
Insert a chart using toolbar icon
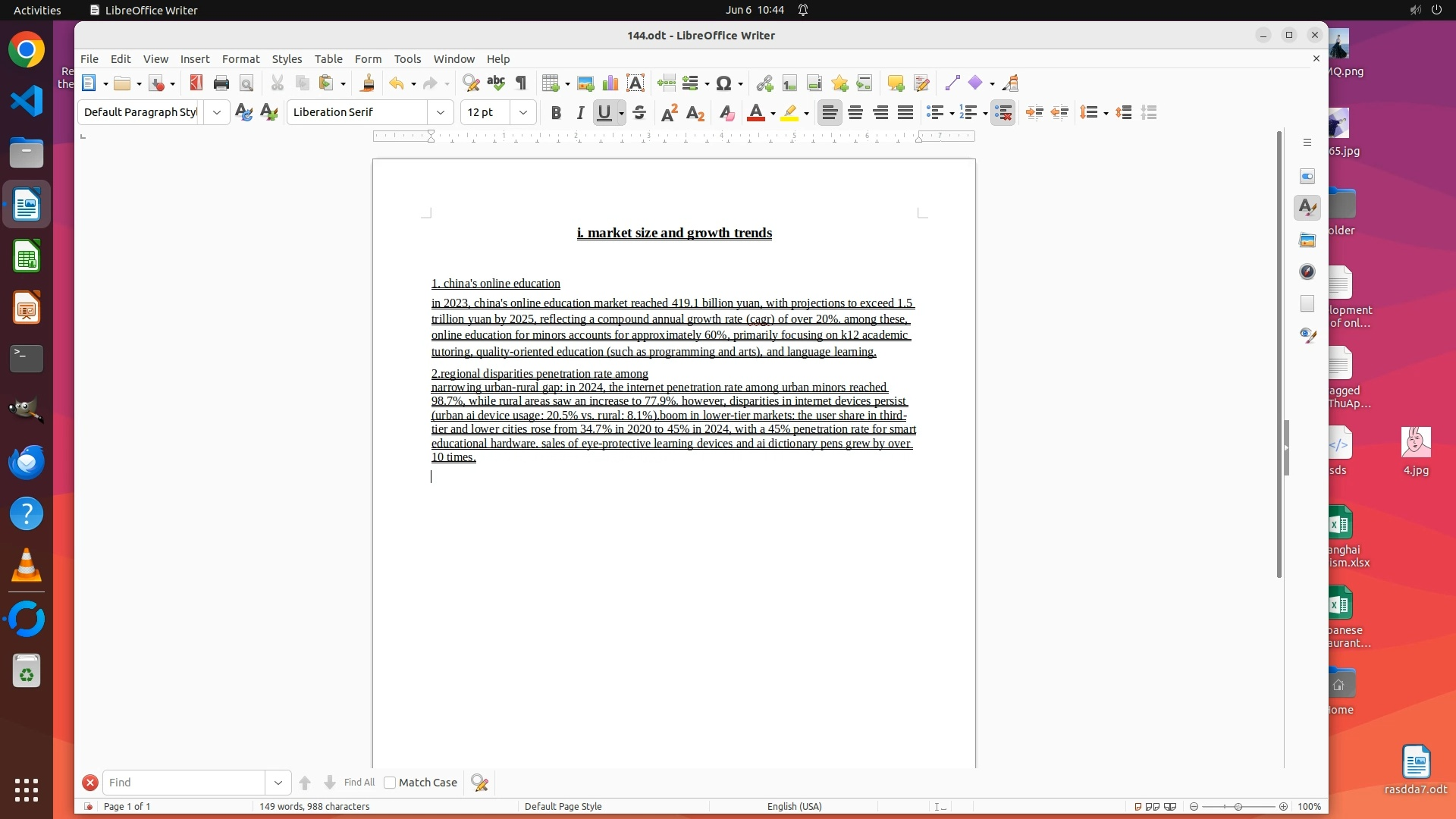610,83
